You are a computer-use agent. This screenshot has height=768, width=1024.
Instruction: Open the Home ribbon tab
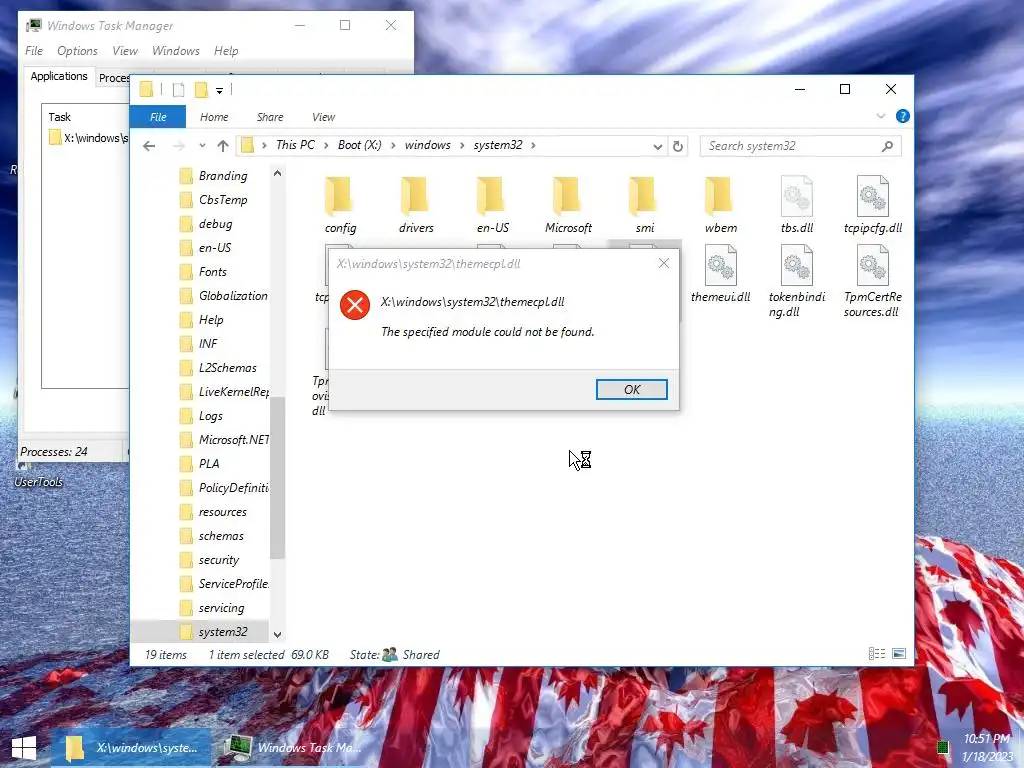pos(214,117)
